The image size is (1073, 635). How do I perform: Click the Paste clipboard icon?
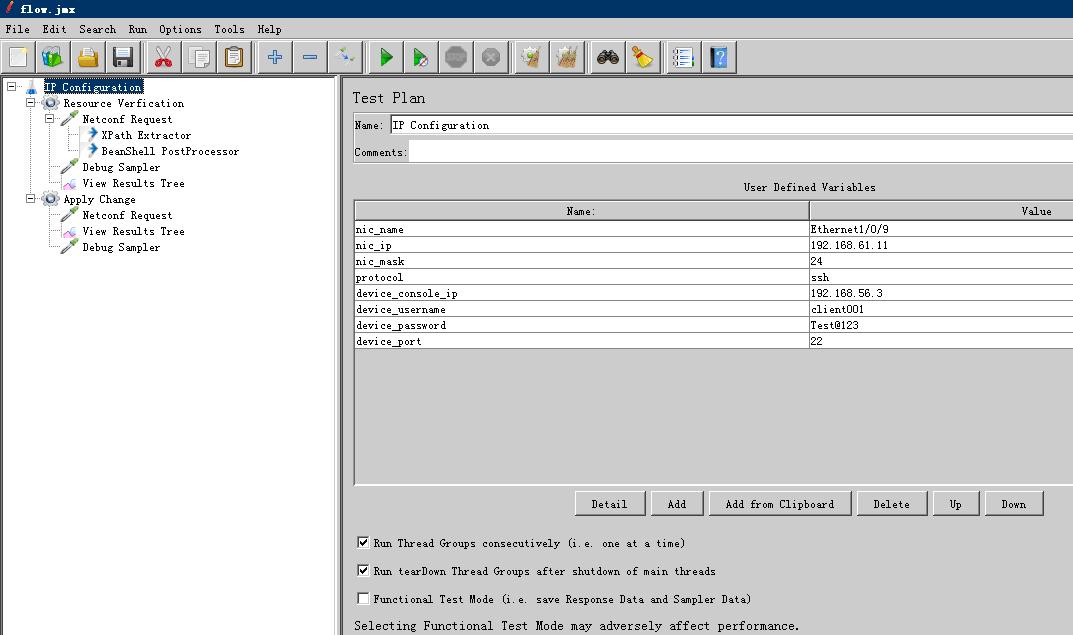pyautogui.click(x=233, y=58)
